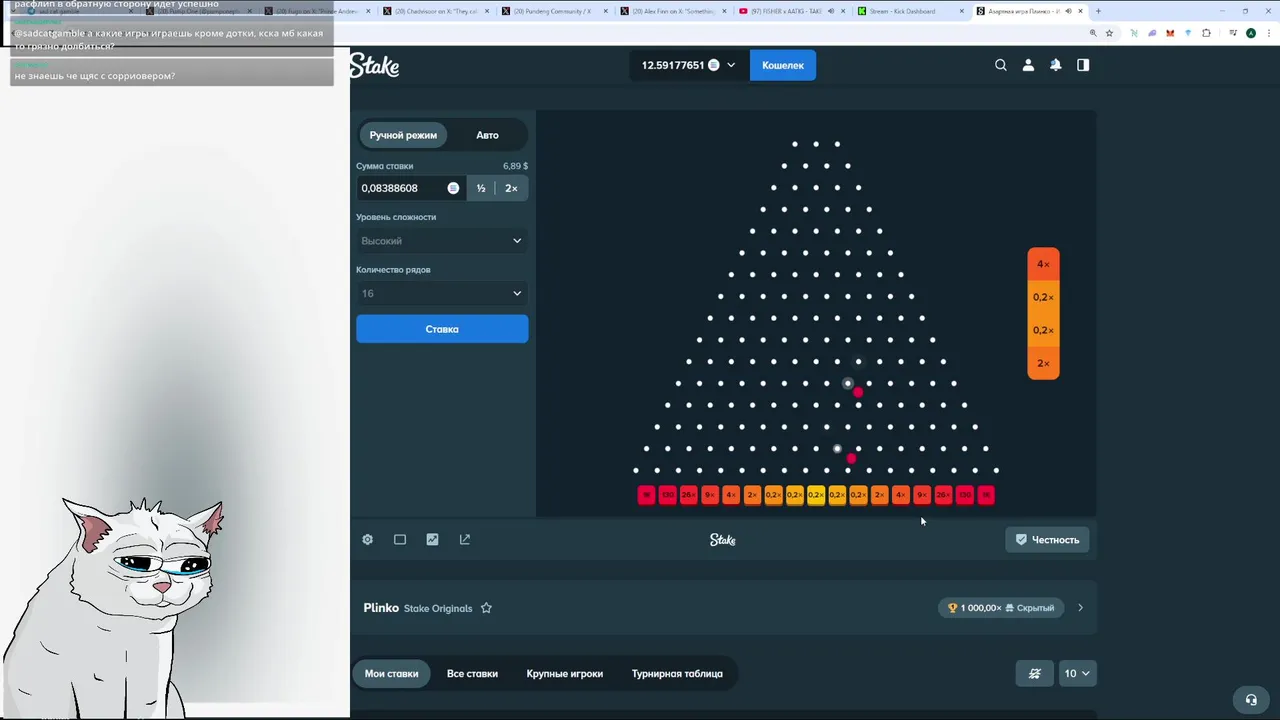The width and height of the screenshot is (1280, 720).
Task: Bookmark this page with the address bar star
Action: pos(1109,33)
